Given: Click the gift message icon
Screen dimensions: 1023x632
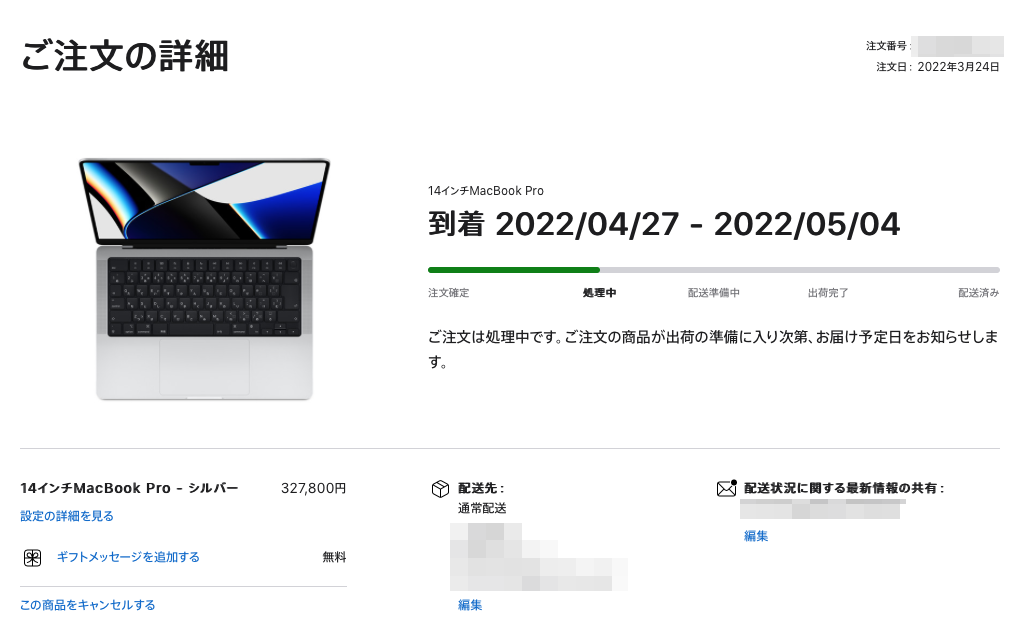Looking at the screenshot, I should click(33, 558).
